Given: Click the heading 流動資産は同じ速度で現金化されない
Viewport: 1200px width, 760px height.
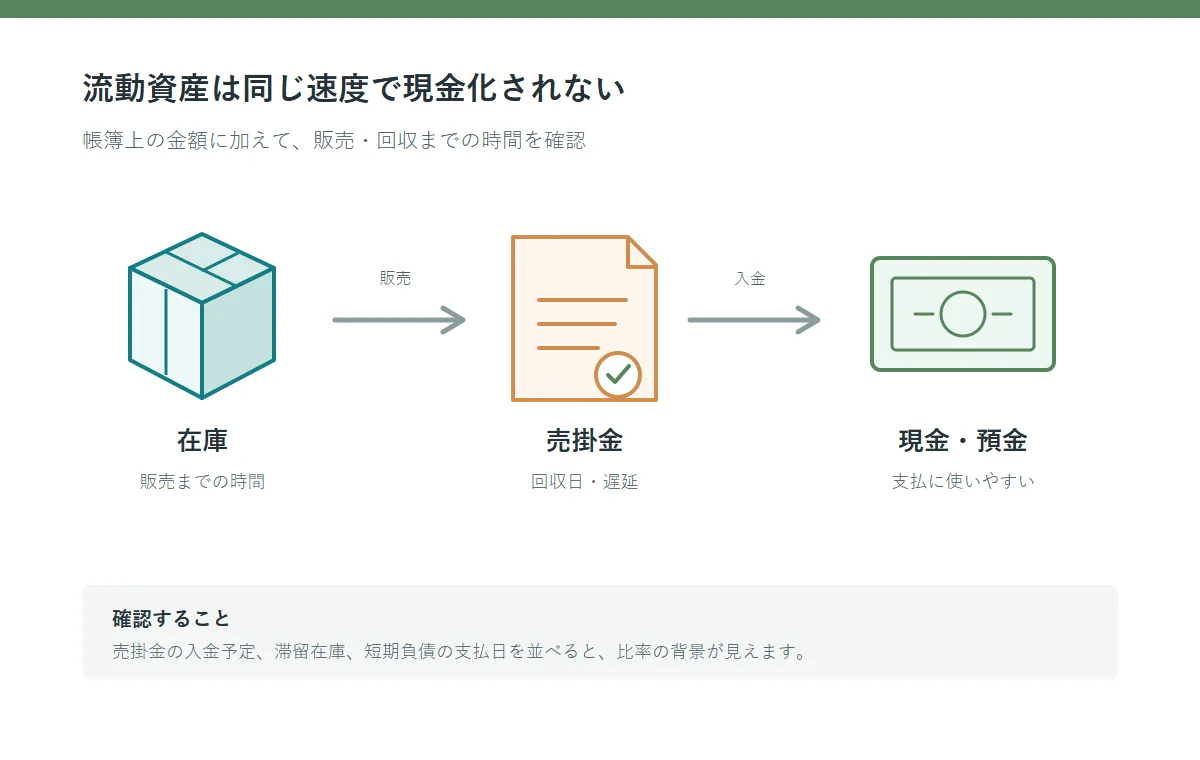Looking at the screenshot, I should coord(354,88).
